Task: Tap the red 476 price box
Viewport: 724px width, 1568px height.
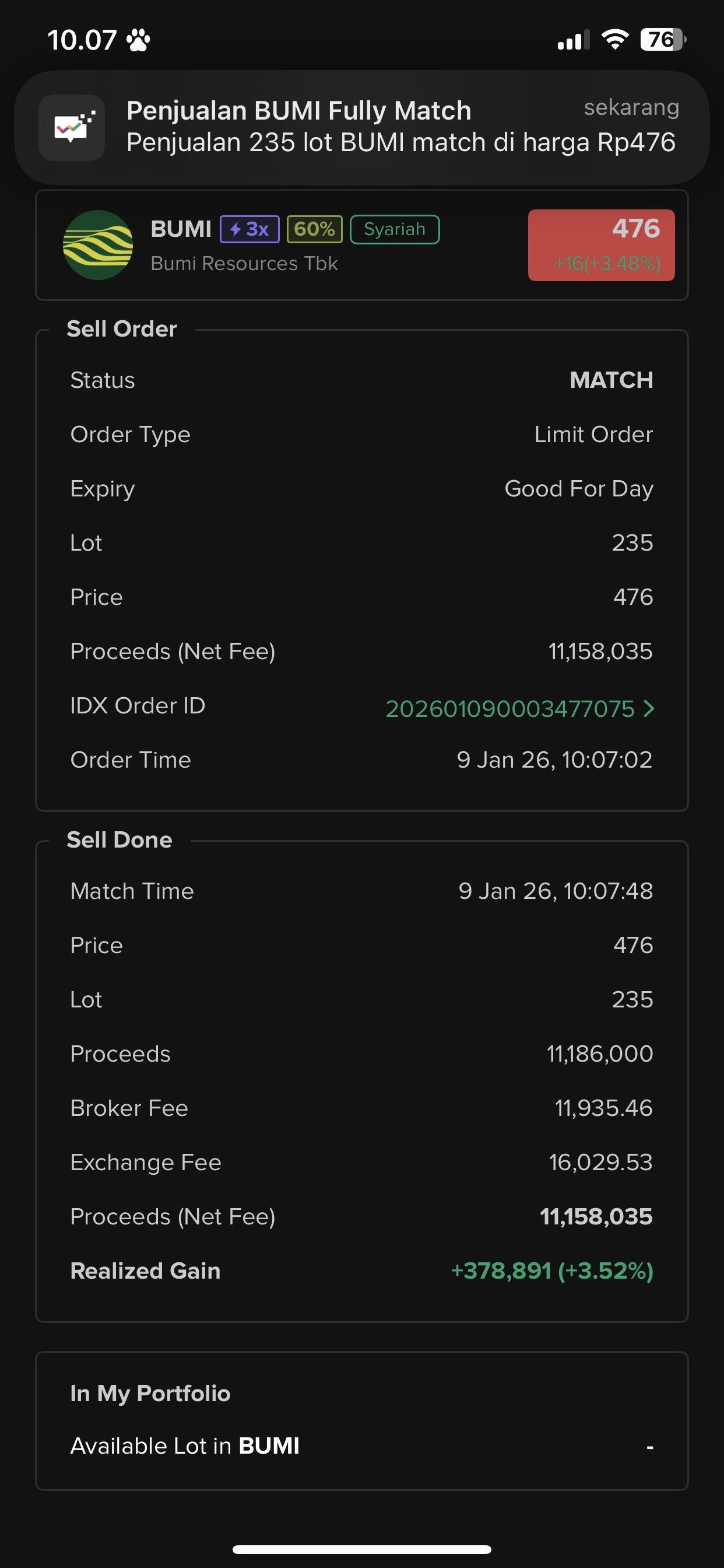Action: [601, 244]
